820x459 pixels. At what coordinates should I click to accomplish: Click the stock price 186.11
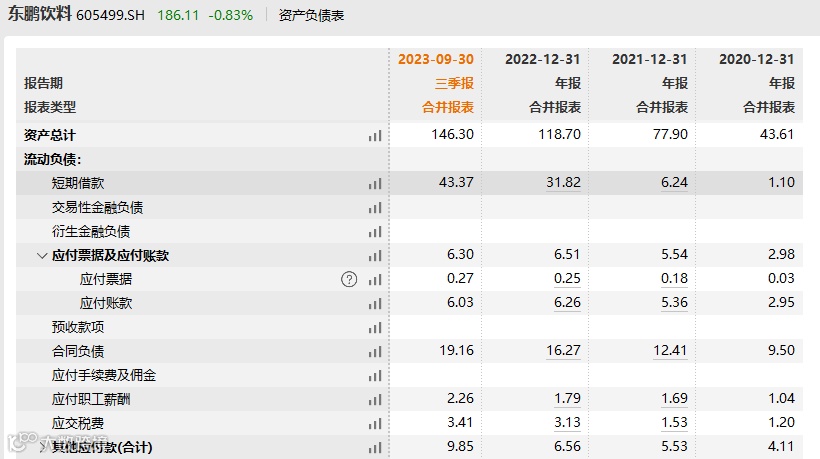pos(178,15)
